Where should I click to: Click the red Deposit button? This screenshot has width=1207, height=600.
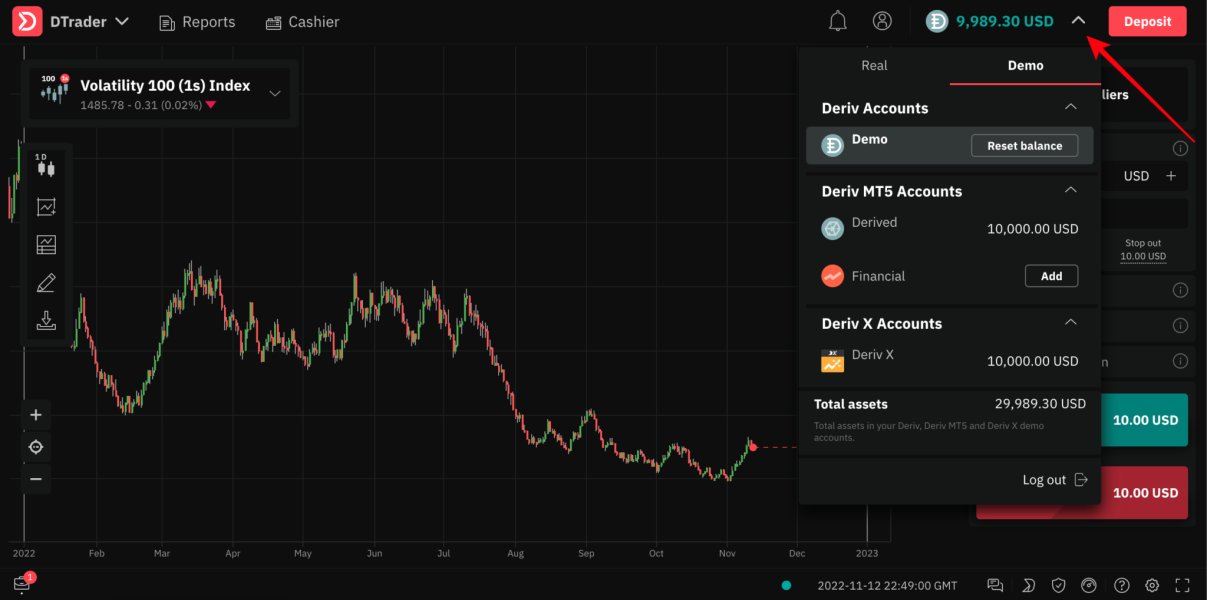(x=1147, y=21)
